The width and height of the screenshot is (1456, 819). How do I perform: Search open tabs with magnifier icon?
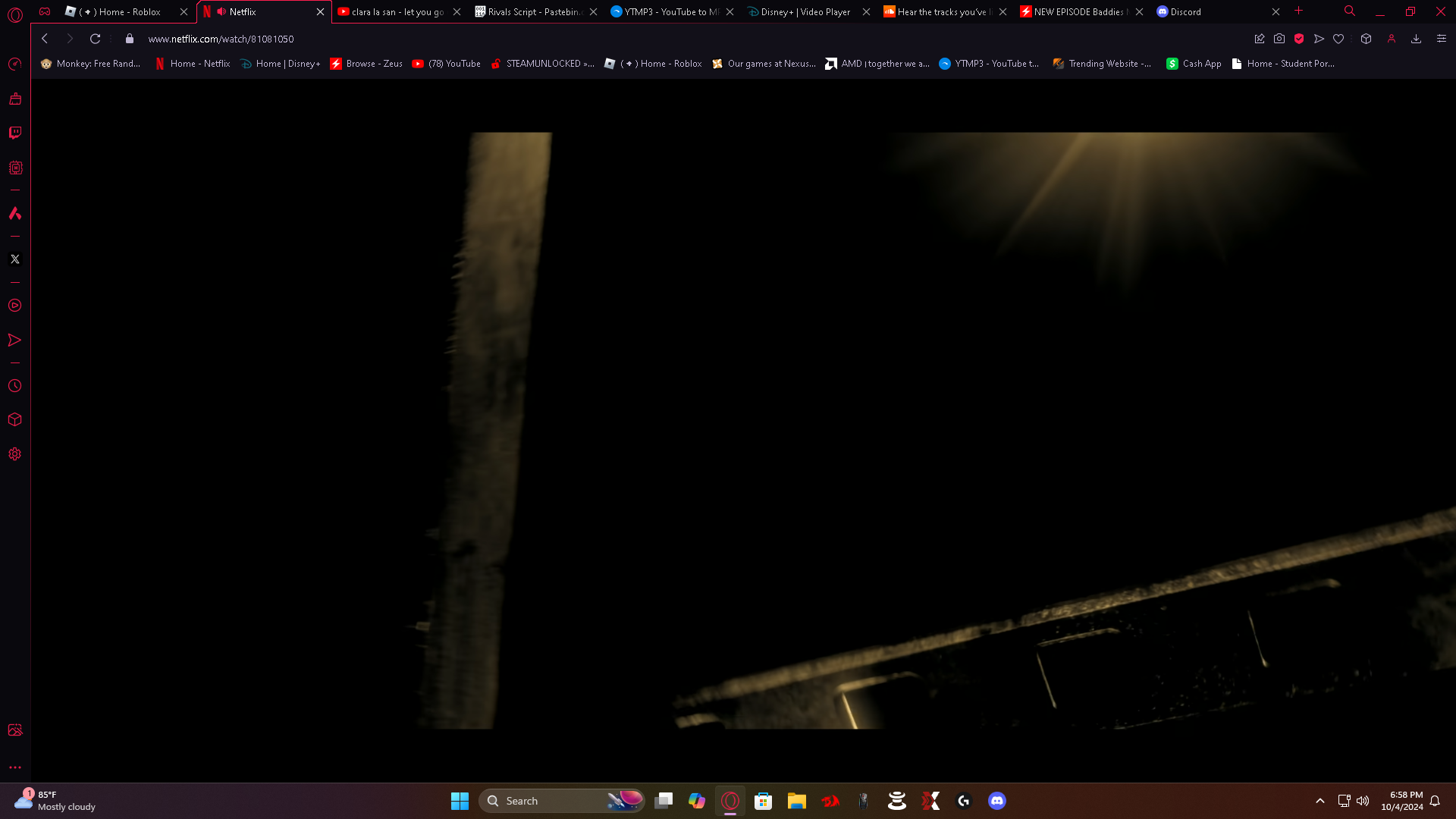[x=1350, y=11]
